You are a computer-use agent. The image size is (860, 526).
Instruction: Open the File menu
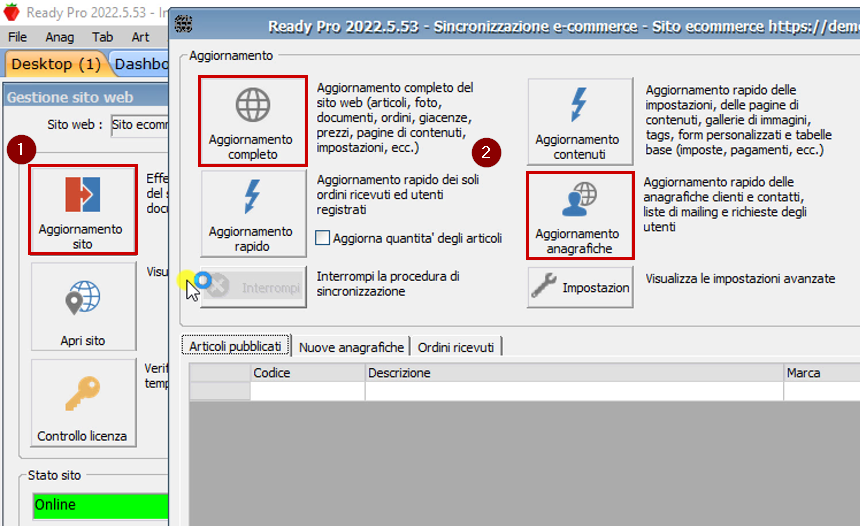[x=17, y=37]
